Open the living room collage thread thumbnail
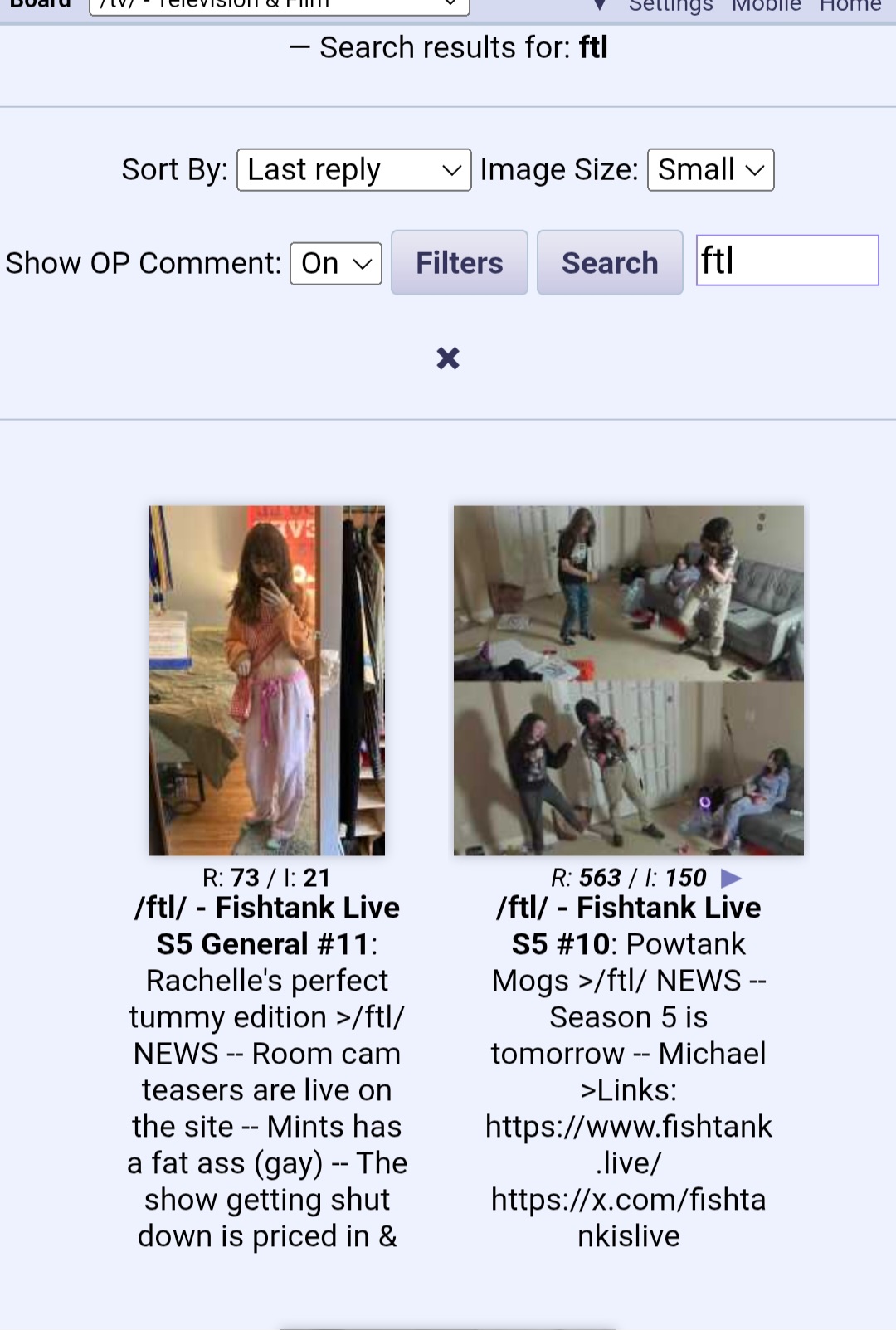The height and width of the screenshot is (1330, 896). click(629, 680)
